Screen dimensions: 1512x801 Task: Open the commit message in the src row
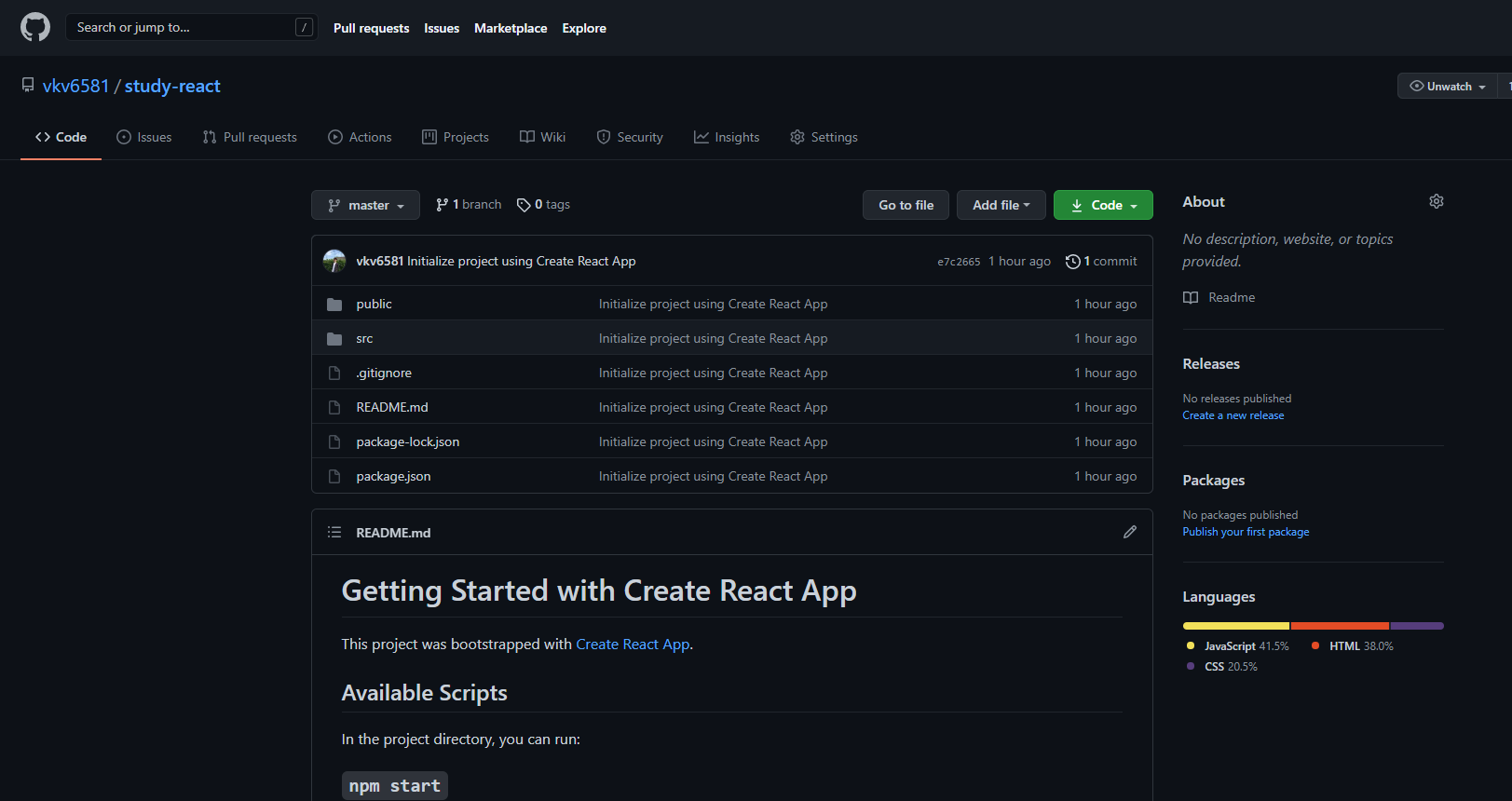tap(713, 339)
